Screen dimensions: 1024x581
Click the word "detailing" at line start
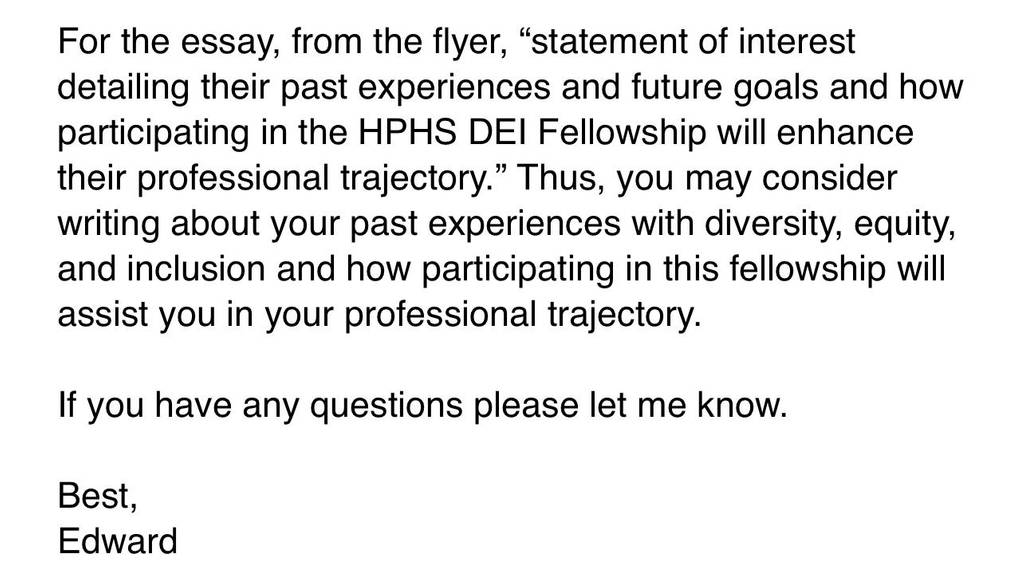[123, 87]
